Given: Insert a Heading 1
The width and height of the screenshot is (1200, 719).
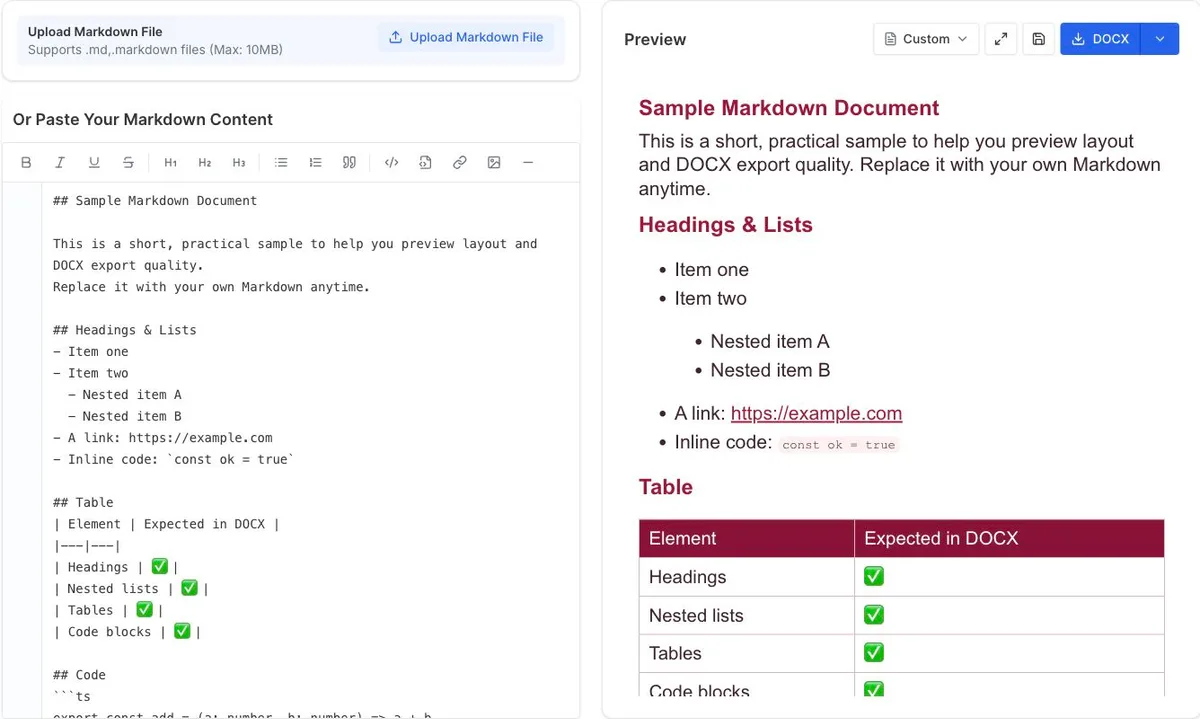Looking at the screenshot, I should click(x=171, y=162).
